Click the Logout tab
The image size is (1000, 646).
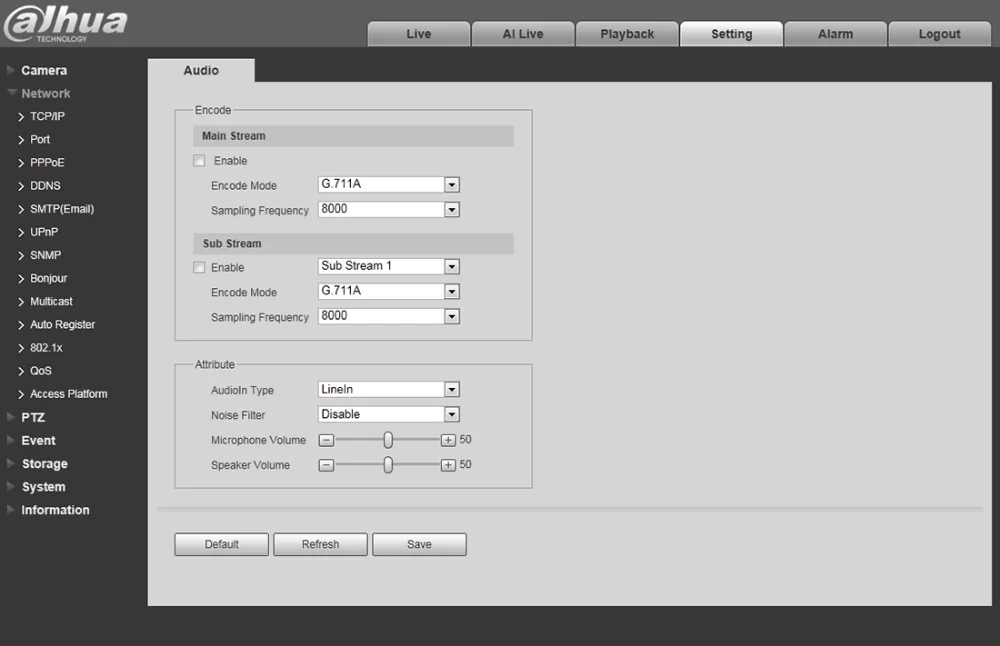coord(939,34)
